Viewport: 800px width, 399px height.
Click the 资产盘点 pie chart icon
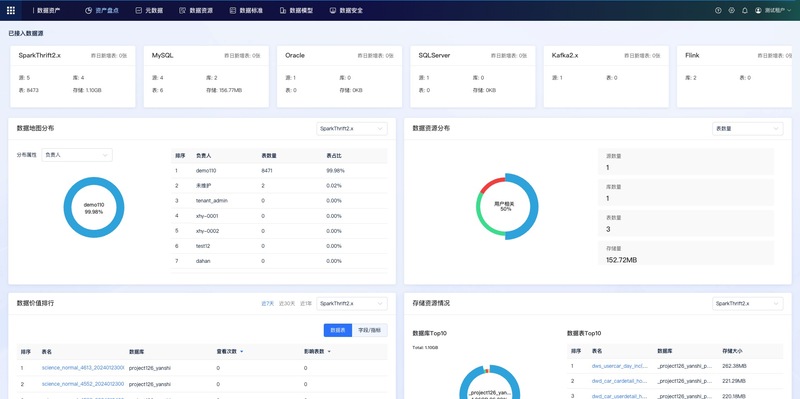(x=88, y=10)
